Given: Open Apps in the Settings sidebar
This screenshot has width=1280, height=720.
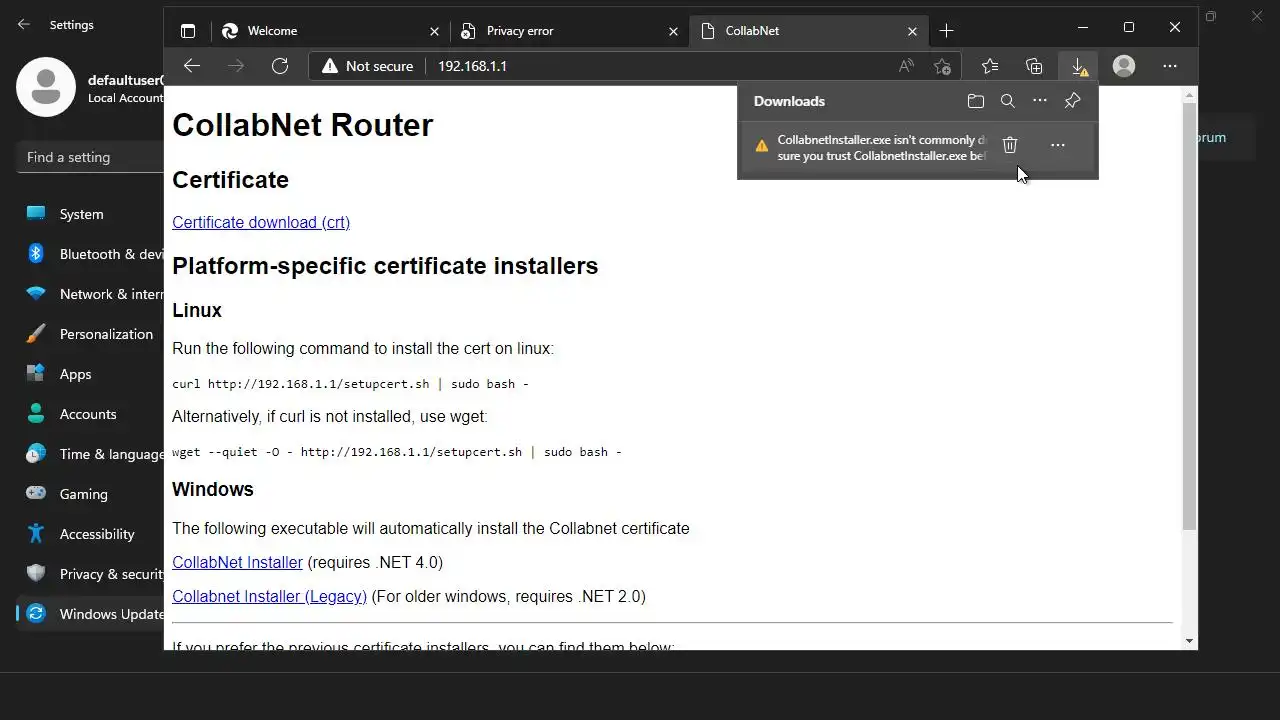Looking at the screenshot, I should coord(90,374).
